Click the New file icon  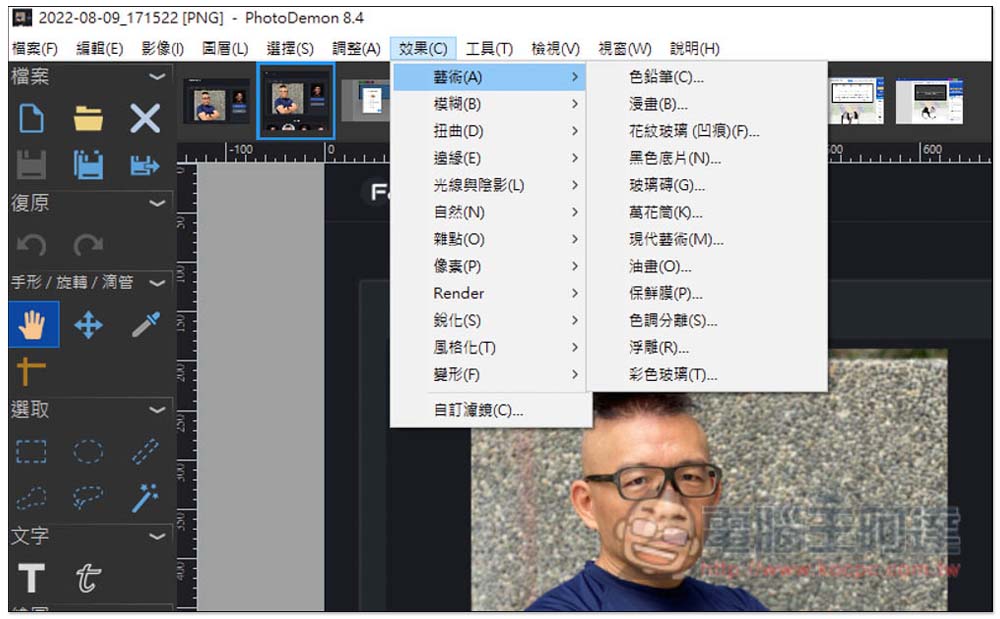tap(32, 119)
